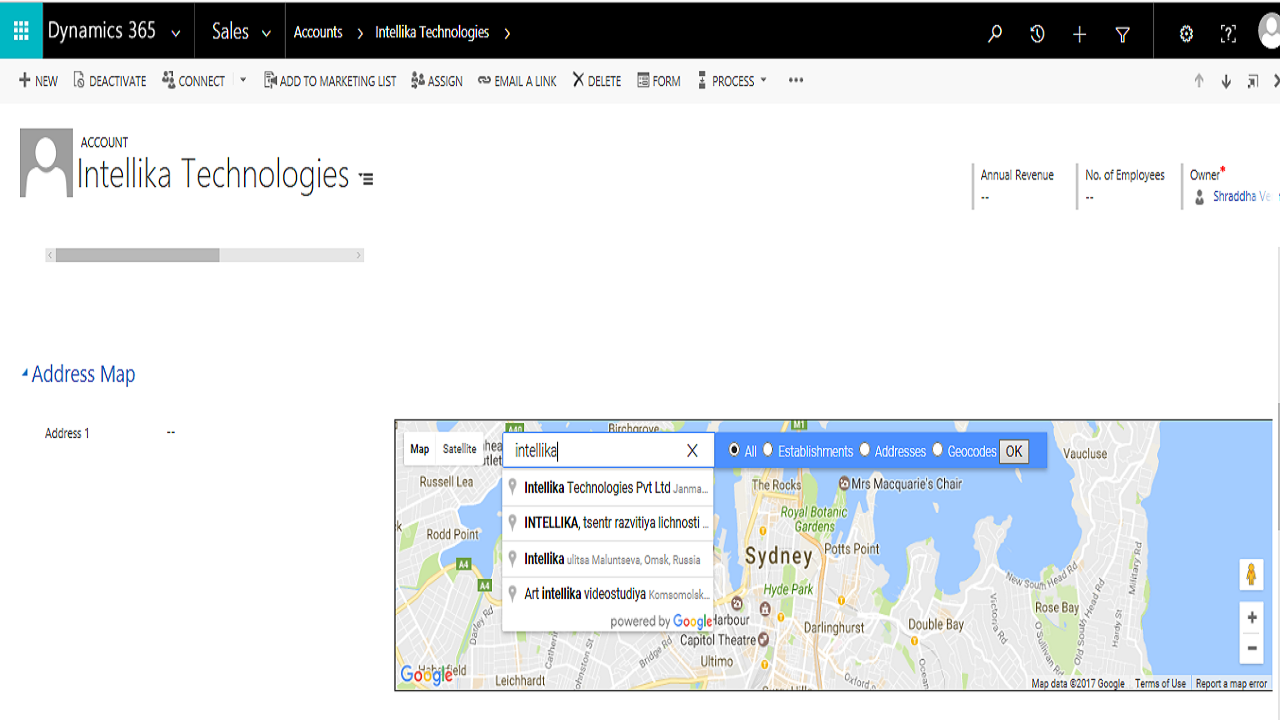Go to previous record up arrow
The image size is (1280, 720).
(1199, 82)
